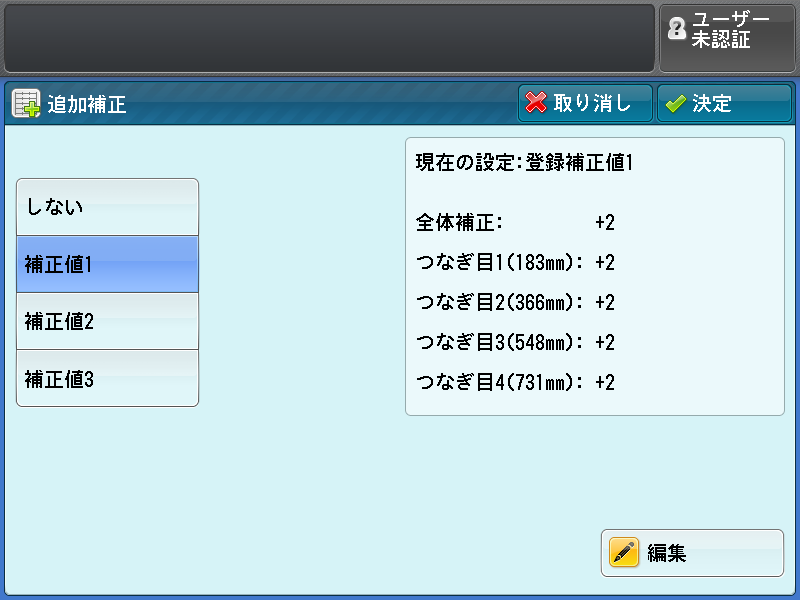Click the つなぎ目1(183mm) value line

point(515,262)
